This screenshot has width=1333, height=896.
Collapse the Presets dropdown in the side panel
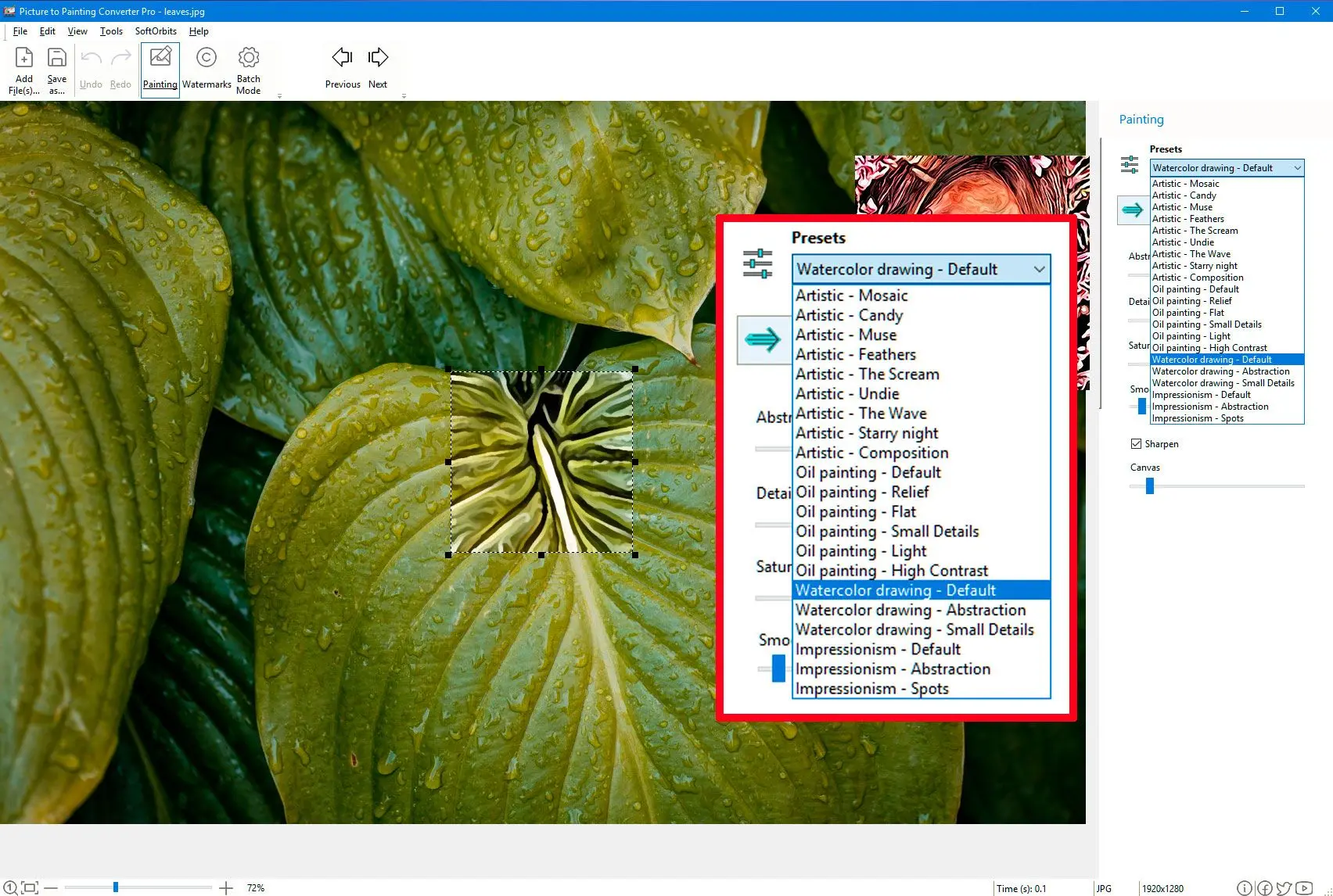(1297, 168)
